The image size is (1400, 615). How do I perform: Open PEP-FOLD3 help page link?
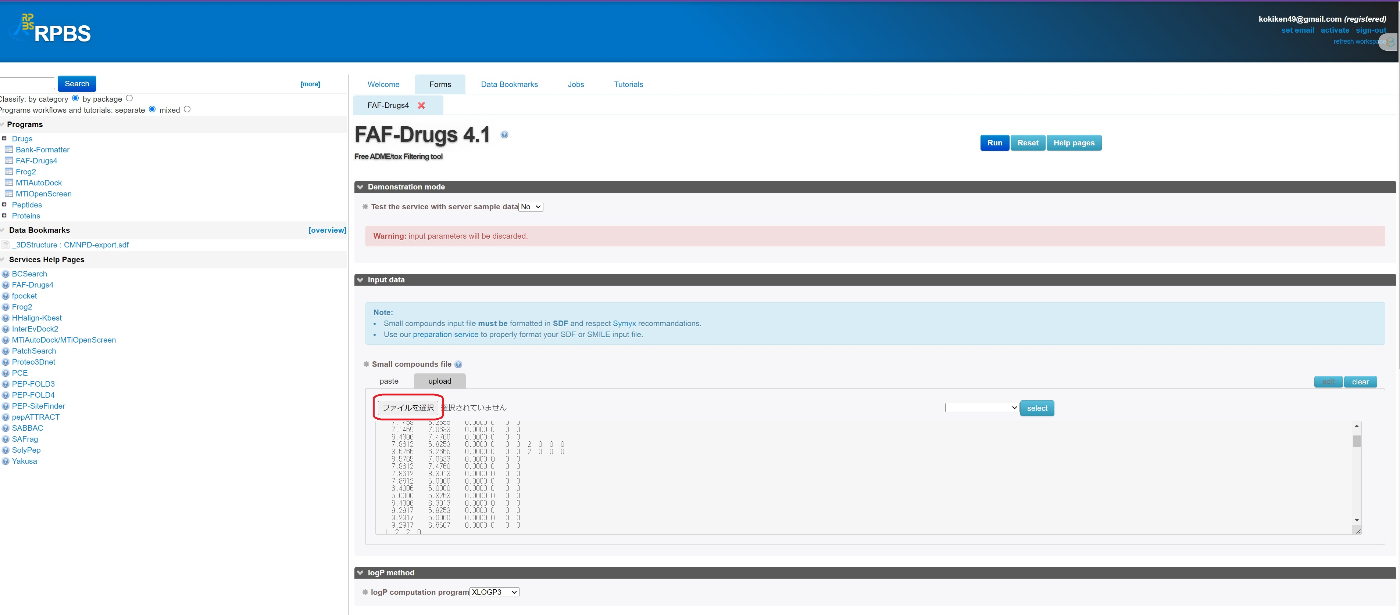33,384
